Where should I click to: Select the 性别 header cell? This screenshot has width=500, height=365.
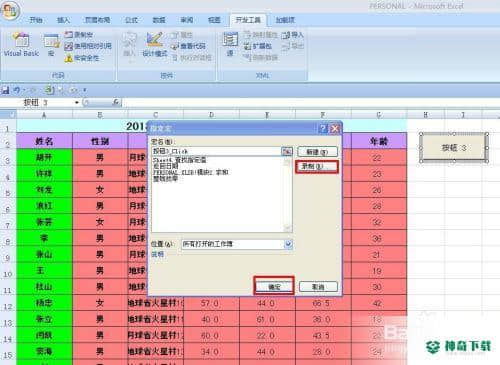click(x=100, y=141)
